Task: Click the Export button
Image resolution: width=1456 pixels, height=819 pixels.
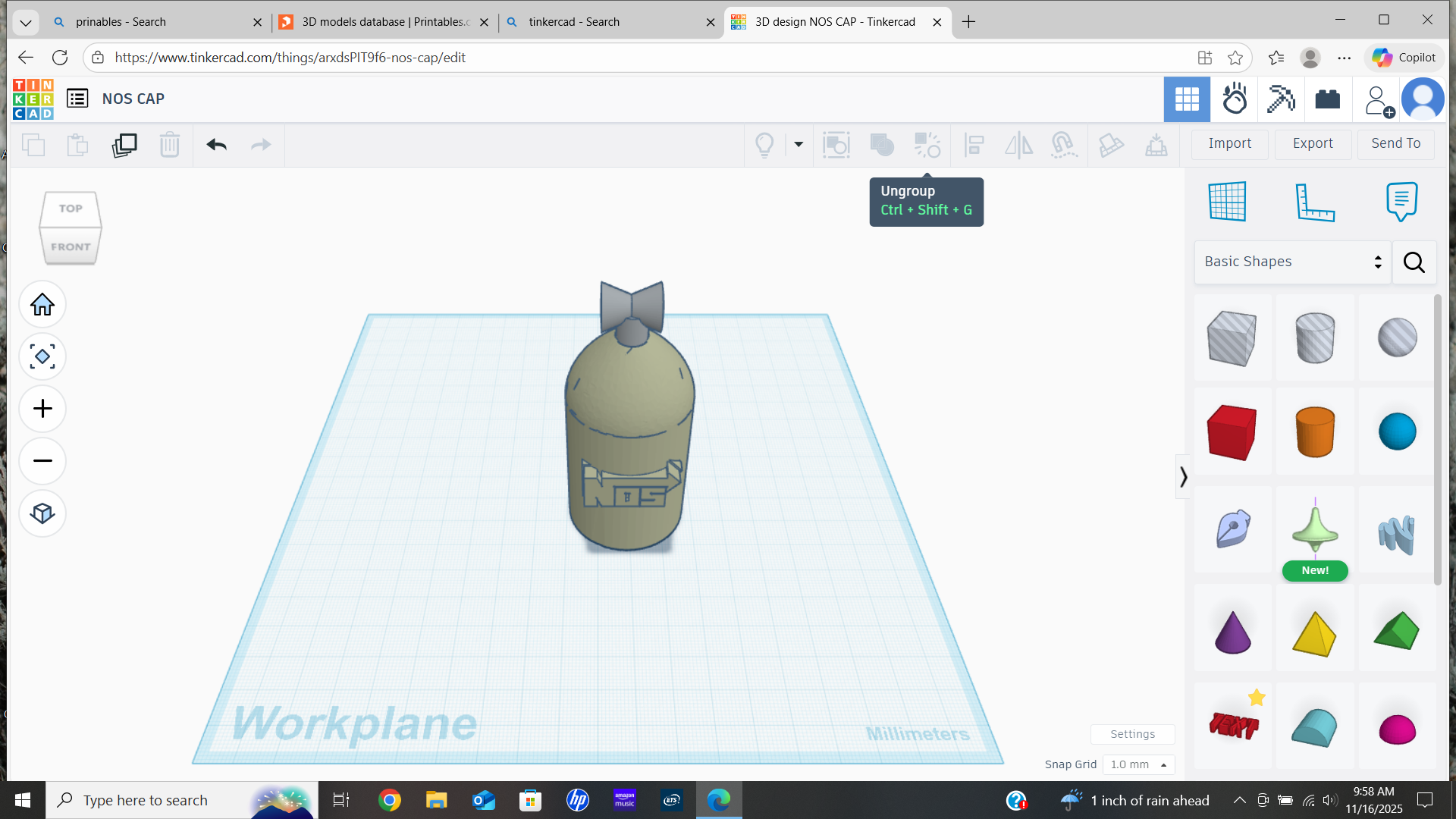Action: click(x=1313, y=144)
